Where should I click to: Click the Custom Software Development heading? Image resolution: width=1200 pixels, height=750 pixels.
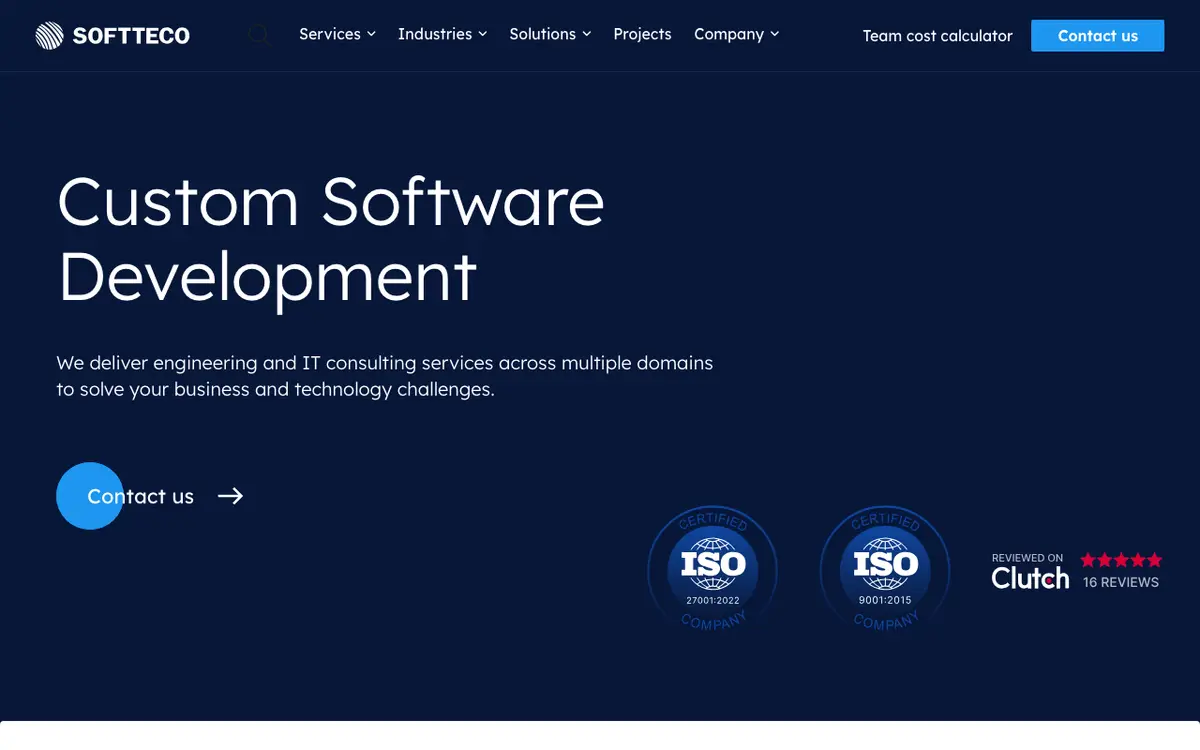point(331,238)
